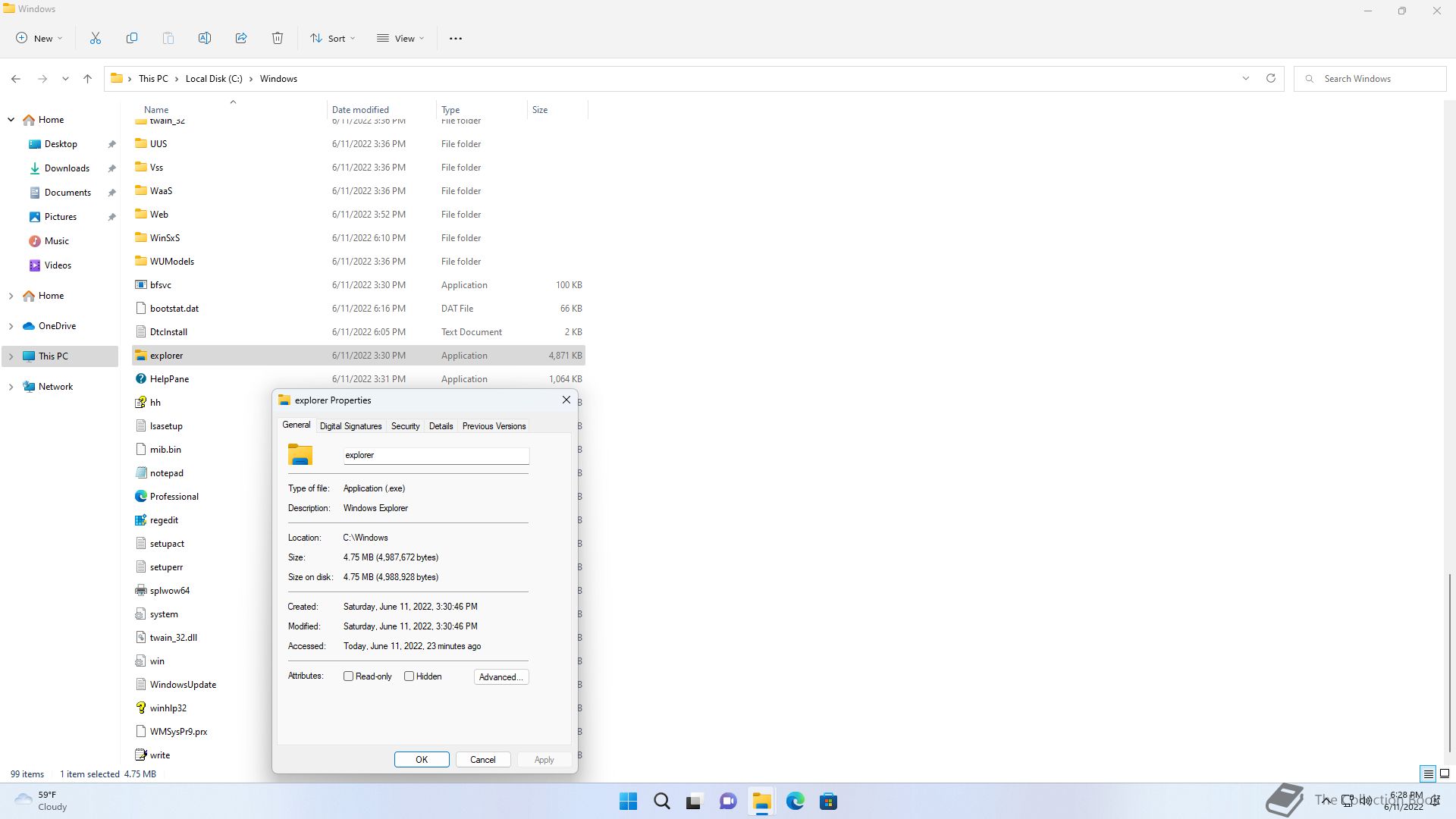Switch to the Digital Signatures tab
Image resolution: width=1456 pixels, height=819 pixels.
350,426
